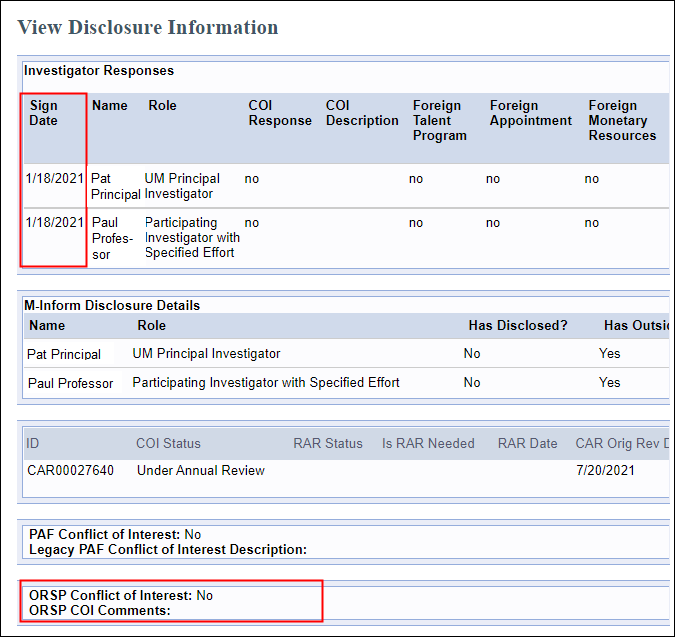Viewport: 675px width, 637px height.
Task: Click Paul Professor's Foreign Talent Program 'no'
Action: pyautogui.click(x=416, y=223)
